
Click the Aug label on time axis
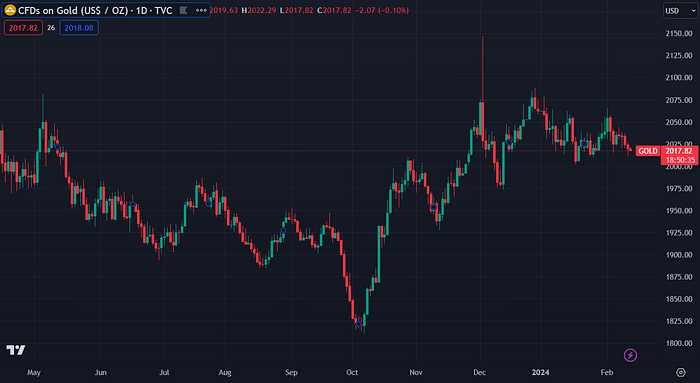tap(225, 372)
